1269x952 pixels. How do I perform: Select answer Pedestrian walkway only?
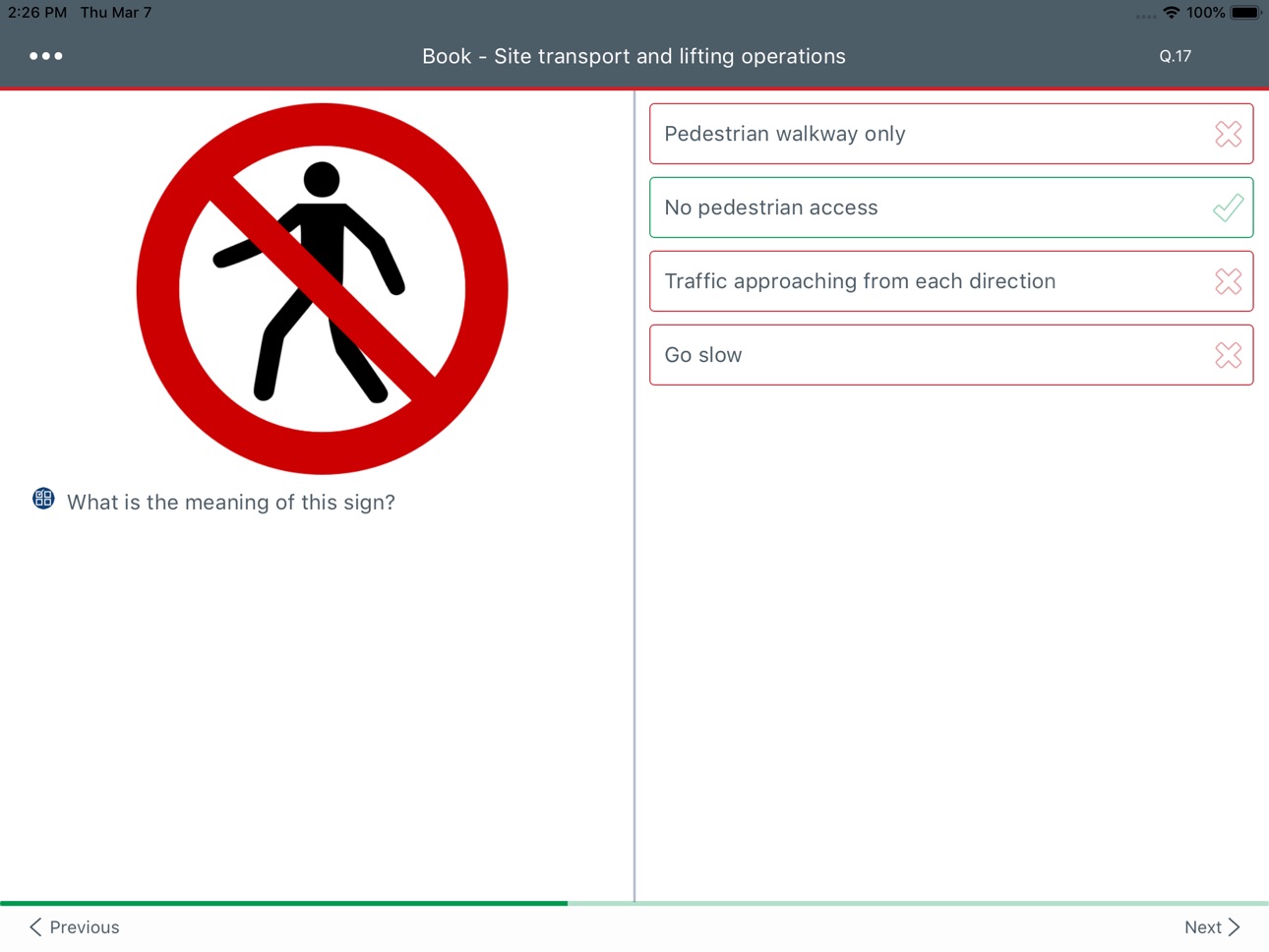(x=951, y=134)
